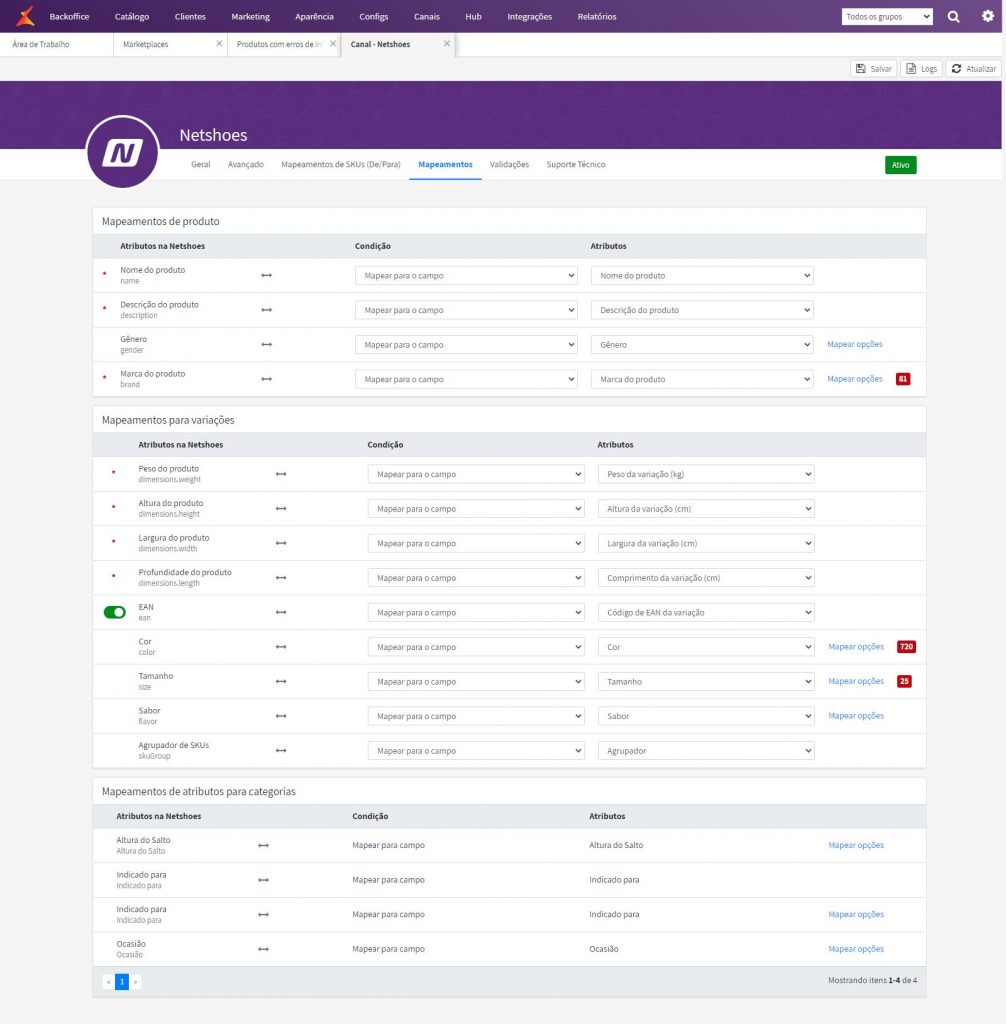Close the Canal - Netshoes tab

click(x=447, y=44)
